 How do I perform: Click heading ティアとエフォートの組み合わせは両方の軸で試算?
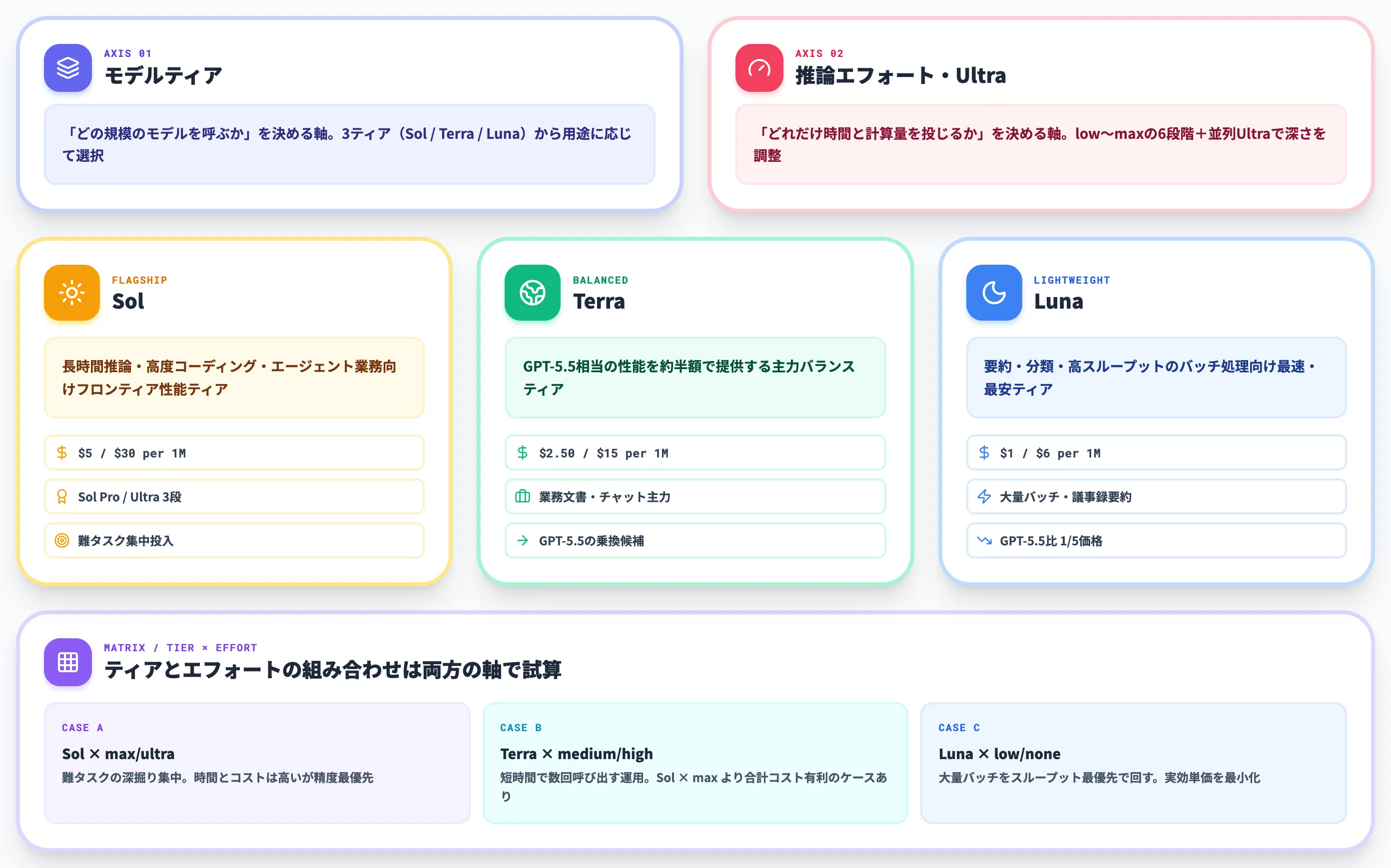333,670
